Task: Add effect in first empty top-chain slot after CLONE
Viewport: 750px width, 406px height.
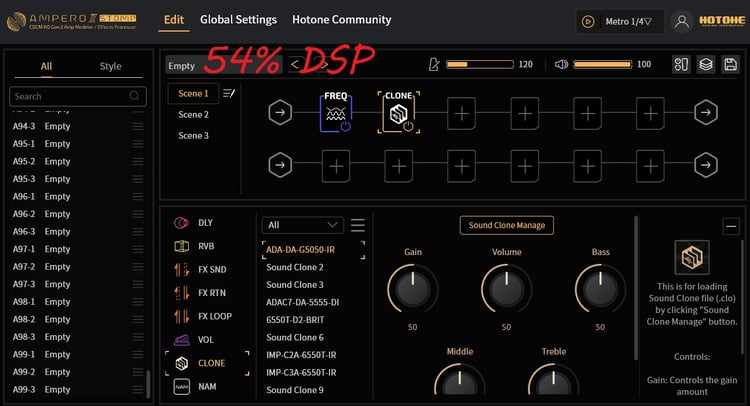Action: pos(462,113)
